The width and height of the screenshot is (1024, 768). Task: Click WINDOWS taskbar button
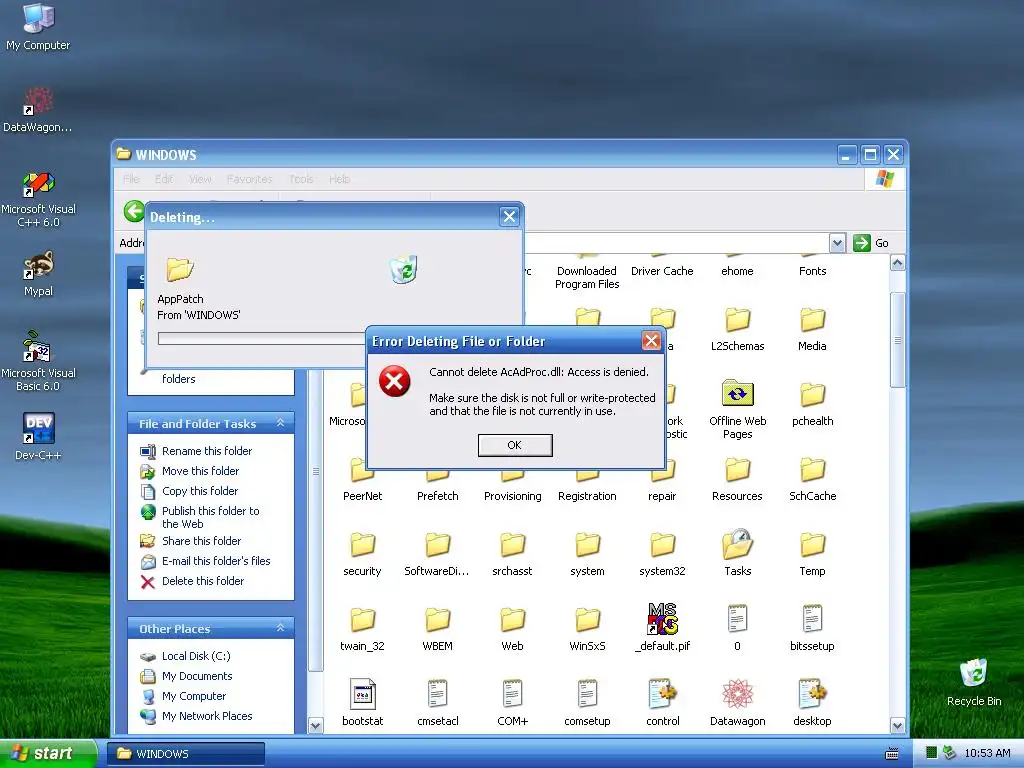tap(185, 754)
